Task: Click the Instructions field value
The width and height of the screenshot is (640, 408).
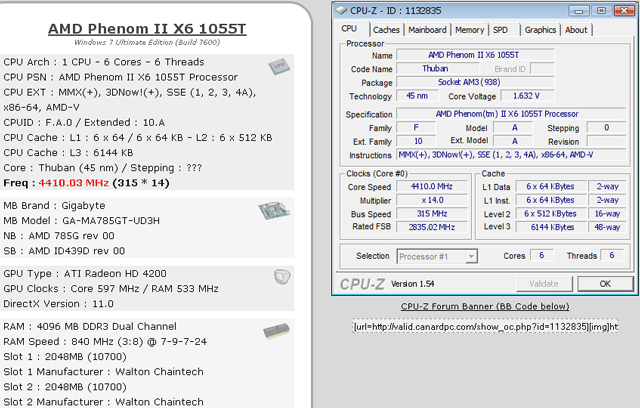Action: (511, 155)
